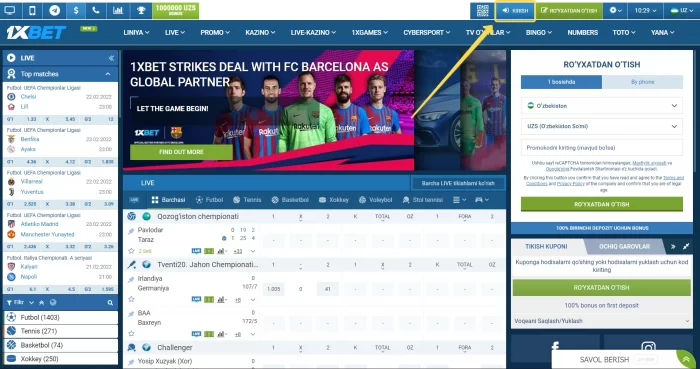
Task: Favorite the Pavlodar Taraz match star
Action: pos(131,251)
